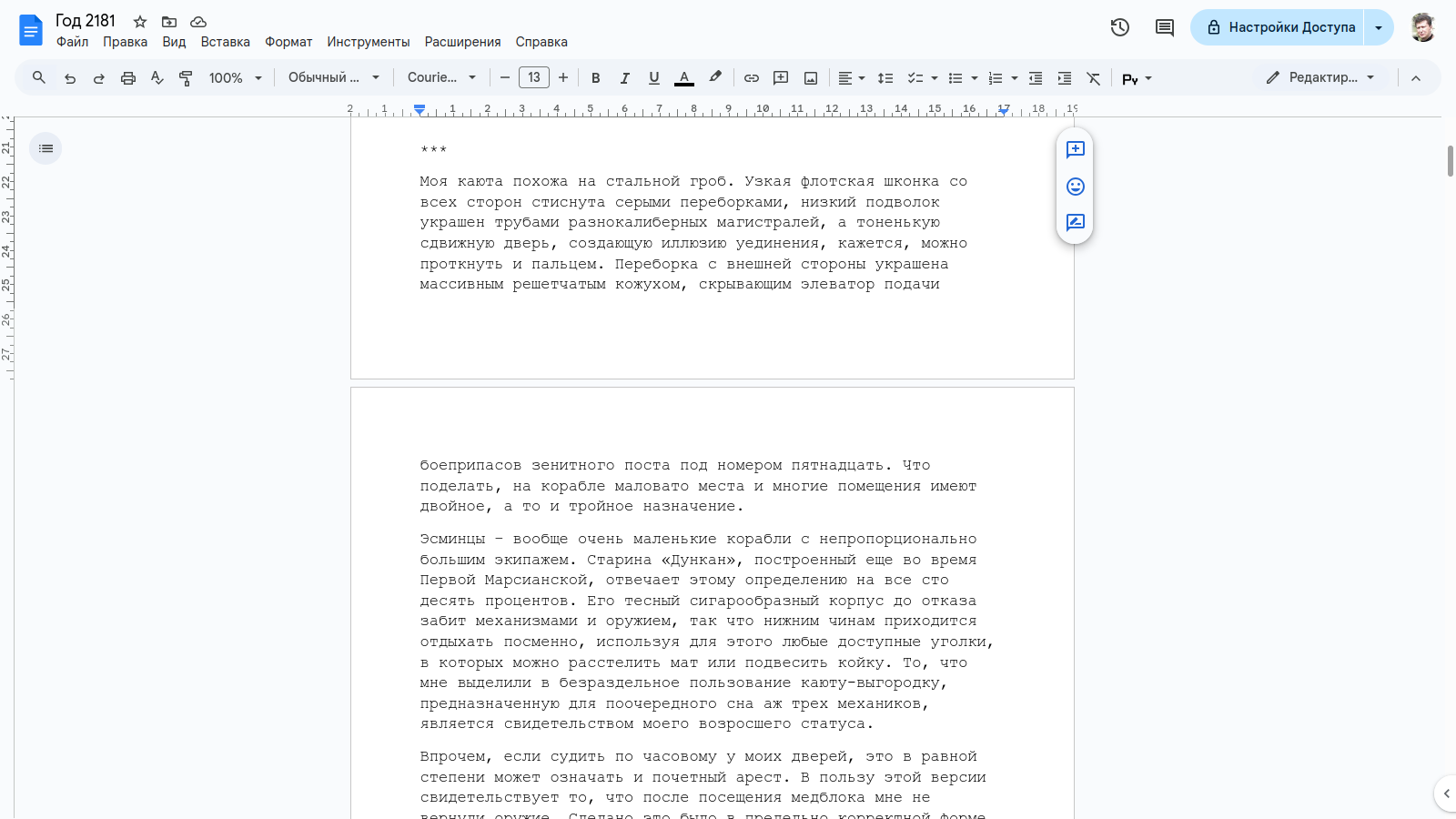Open the Вид menu
The height and width of the screenshot is (819, 1456).
(174, 42)
